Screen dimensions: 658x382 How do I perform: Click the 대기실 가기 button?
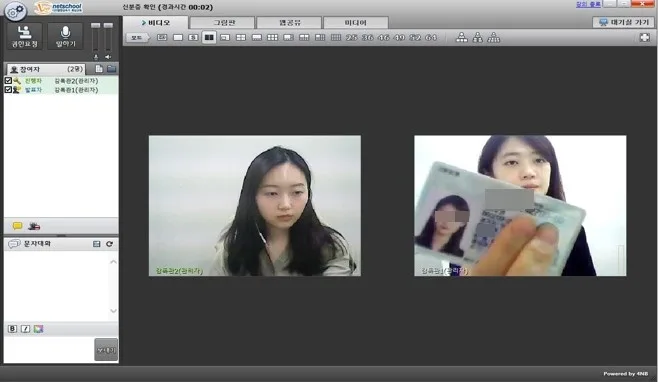tap(623, 22)
